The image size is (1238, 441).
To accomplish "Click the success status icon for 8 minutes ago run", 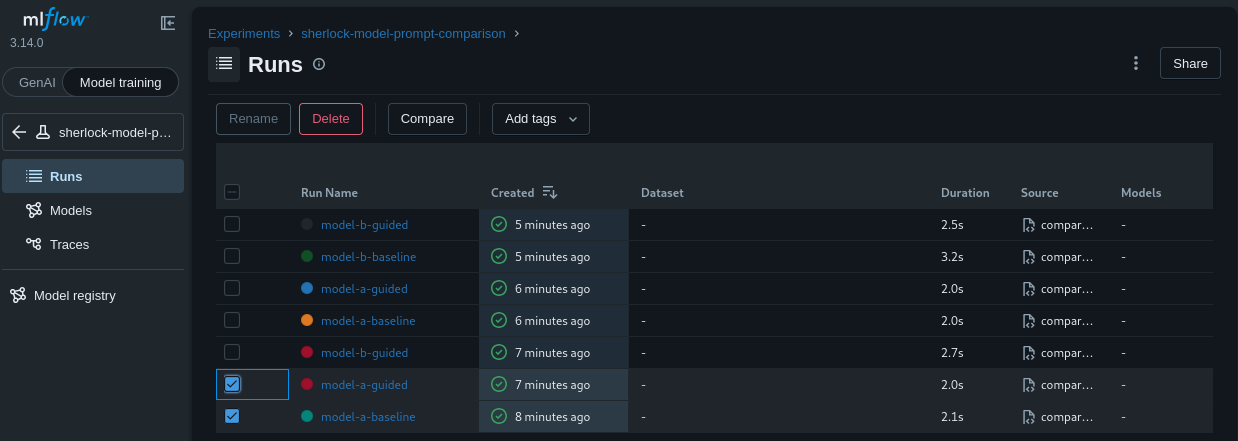I will [x=499, y=416].
